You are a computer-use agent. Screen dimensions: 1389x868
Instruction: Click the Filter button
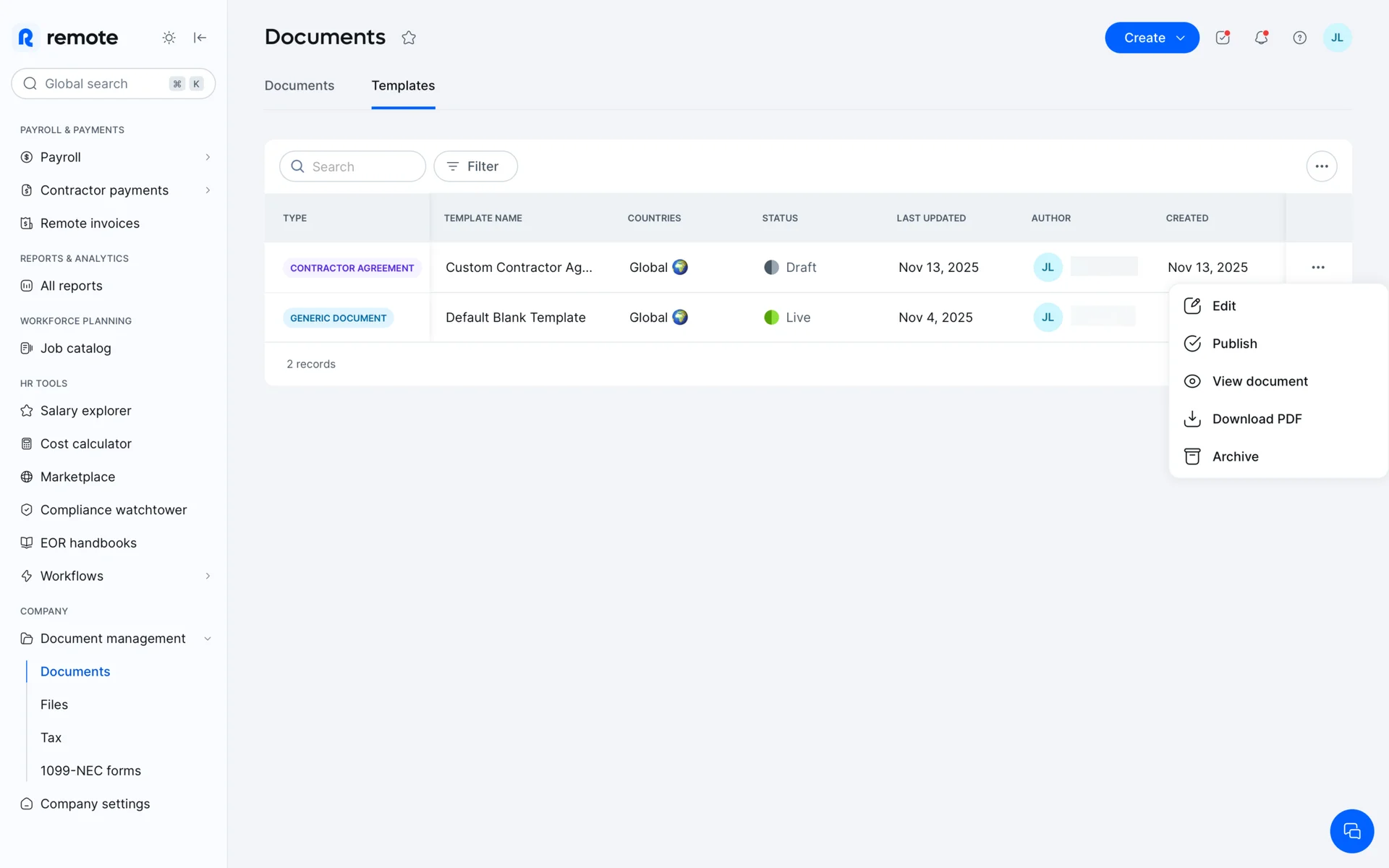pos(475,166)
